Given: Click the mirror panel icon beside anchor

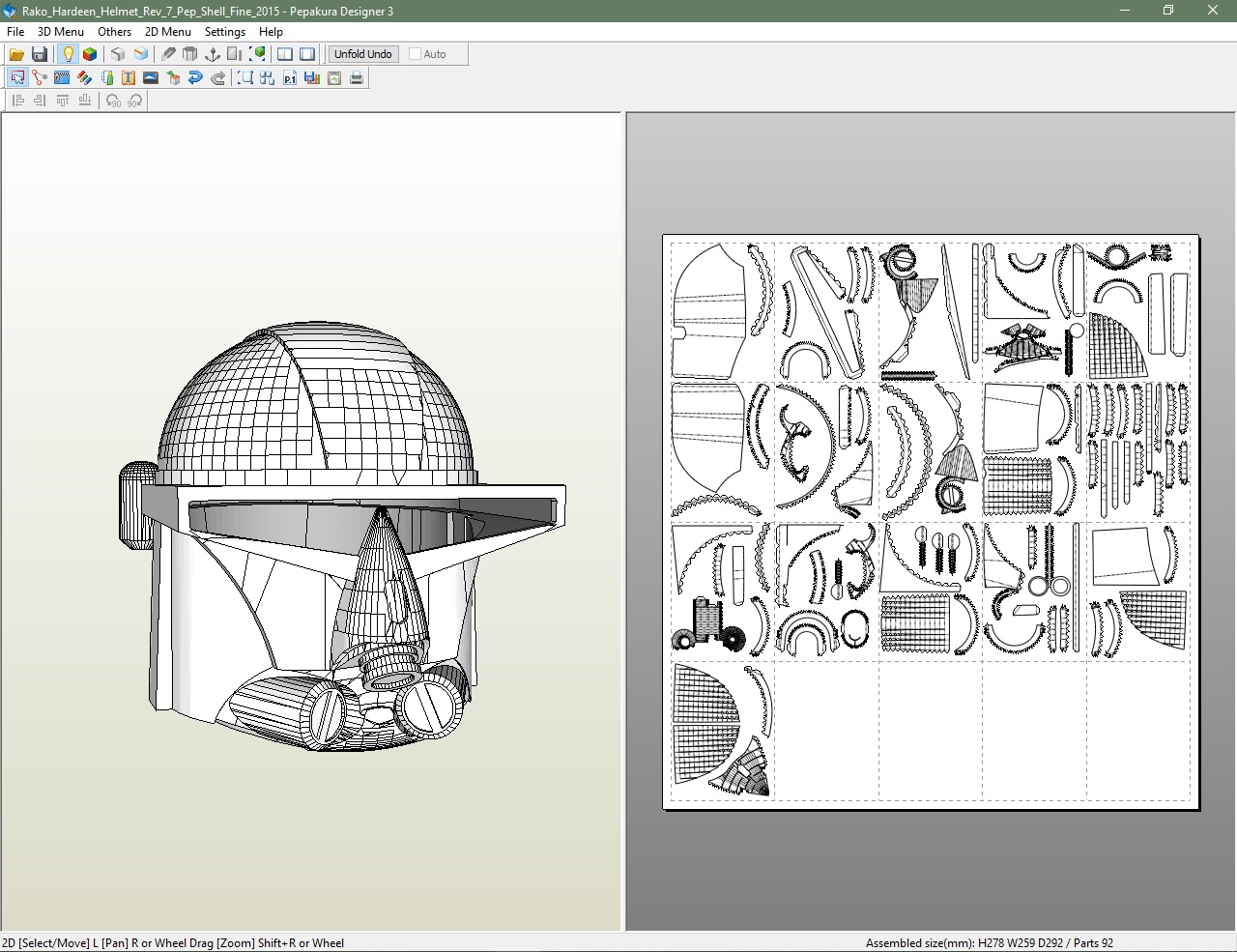Looking at the screenshot, I should click(x=234, y=54).
